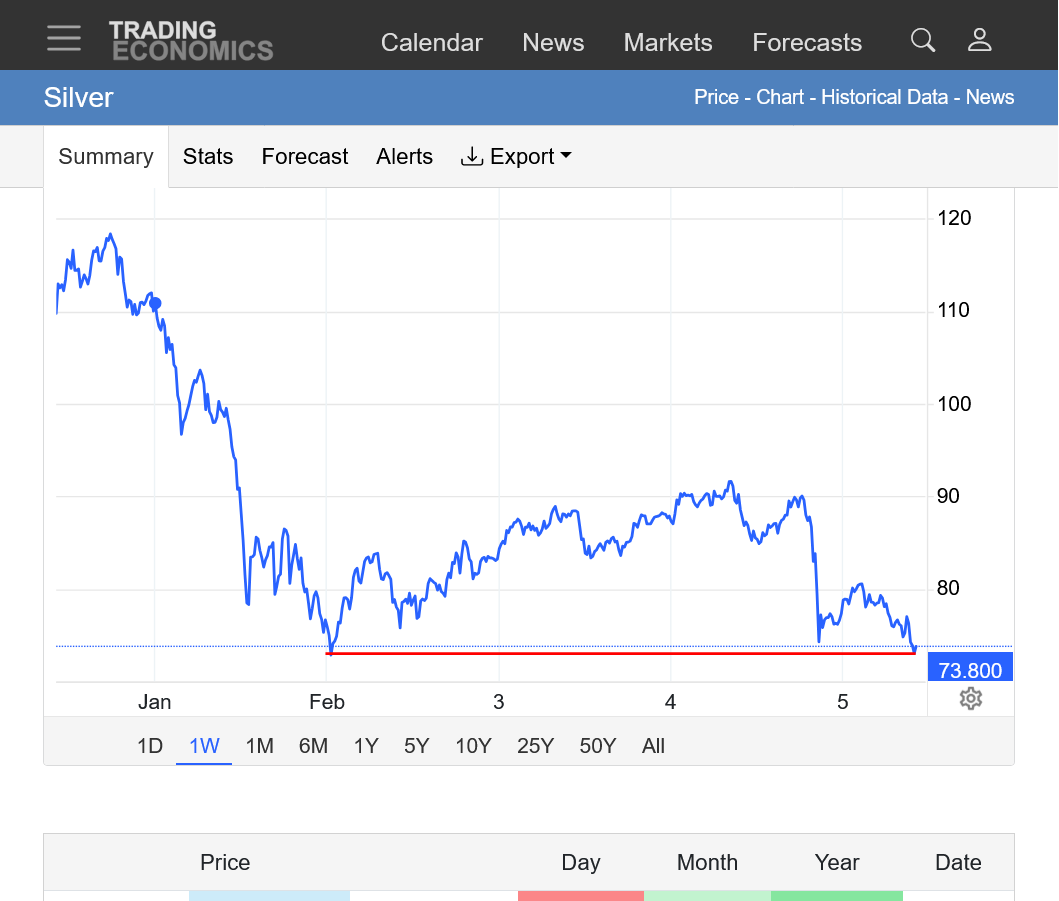Click the search magnifier icon
The image size is (1059, 901).
pyautogui.click(x=923, y=40)
